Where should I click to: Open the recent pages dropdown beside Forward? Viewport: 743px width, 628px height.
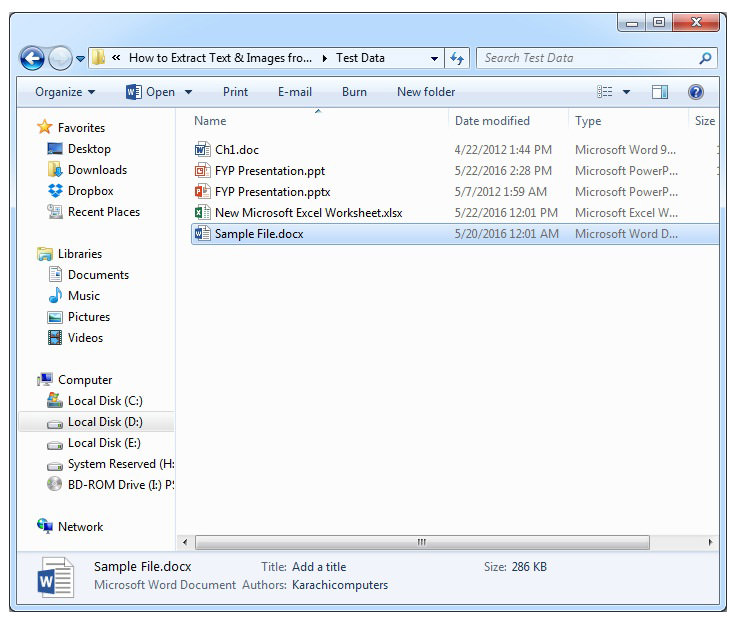80,59
